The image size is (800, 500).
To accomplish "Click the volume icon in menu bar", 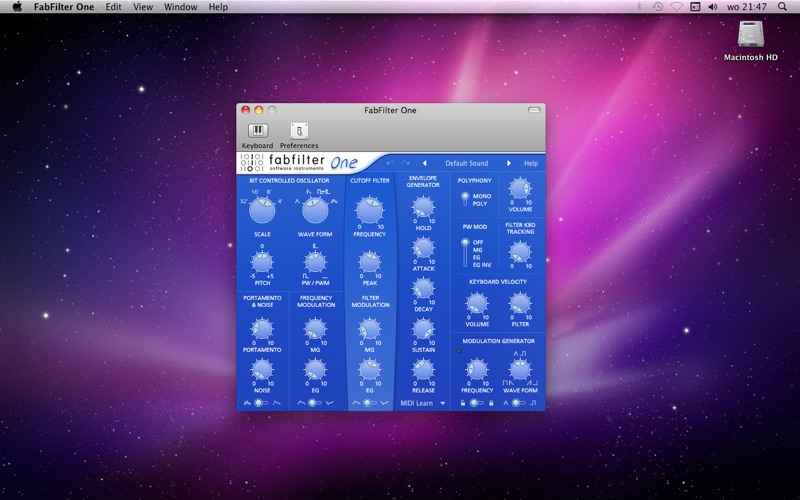I will tap(713, 7).
